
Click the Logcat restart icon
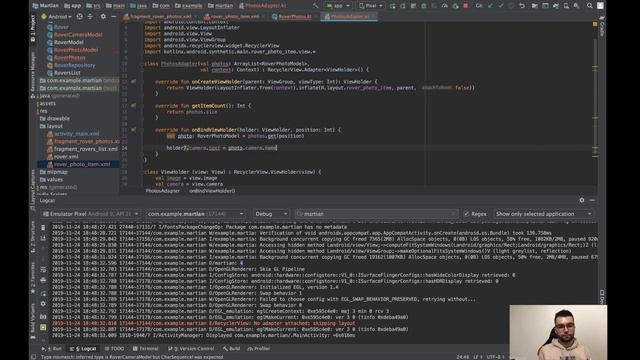tap(43, 293)
